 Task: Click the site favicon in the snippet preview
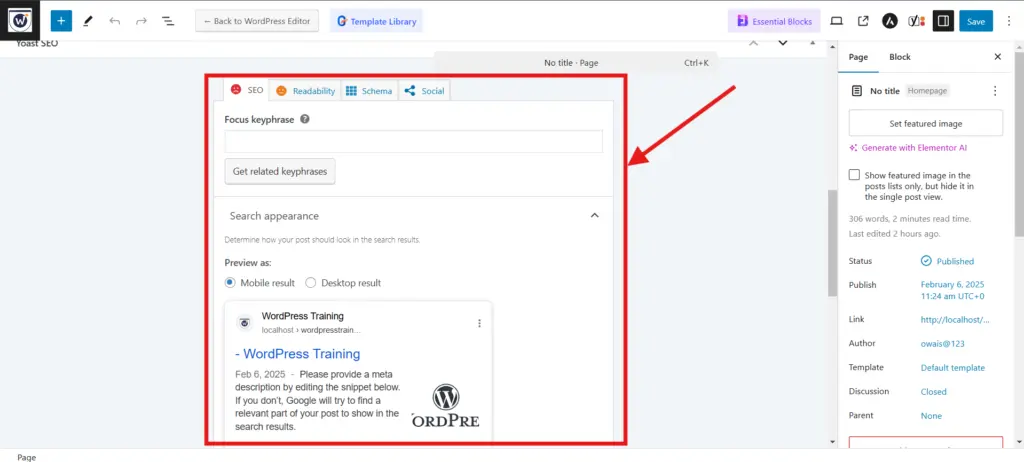[x=245, y=322]
